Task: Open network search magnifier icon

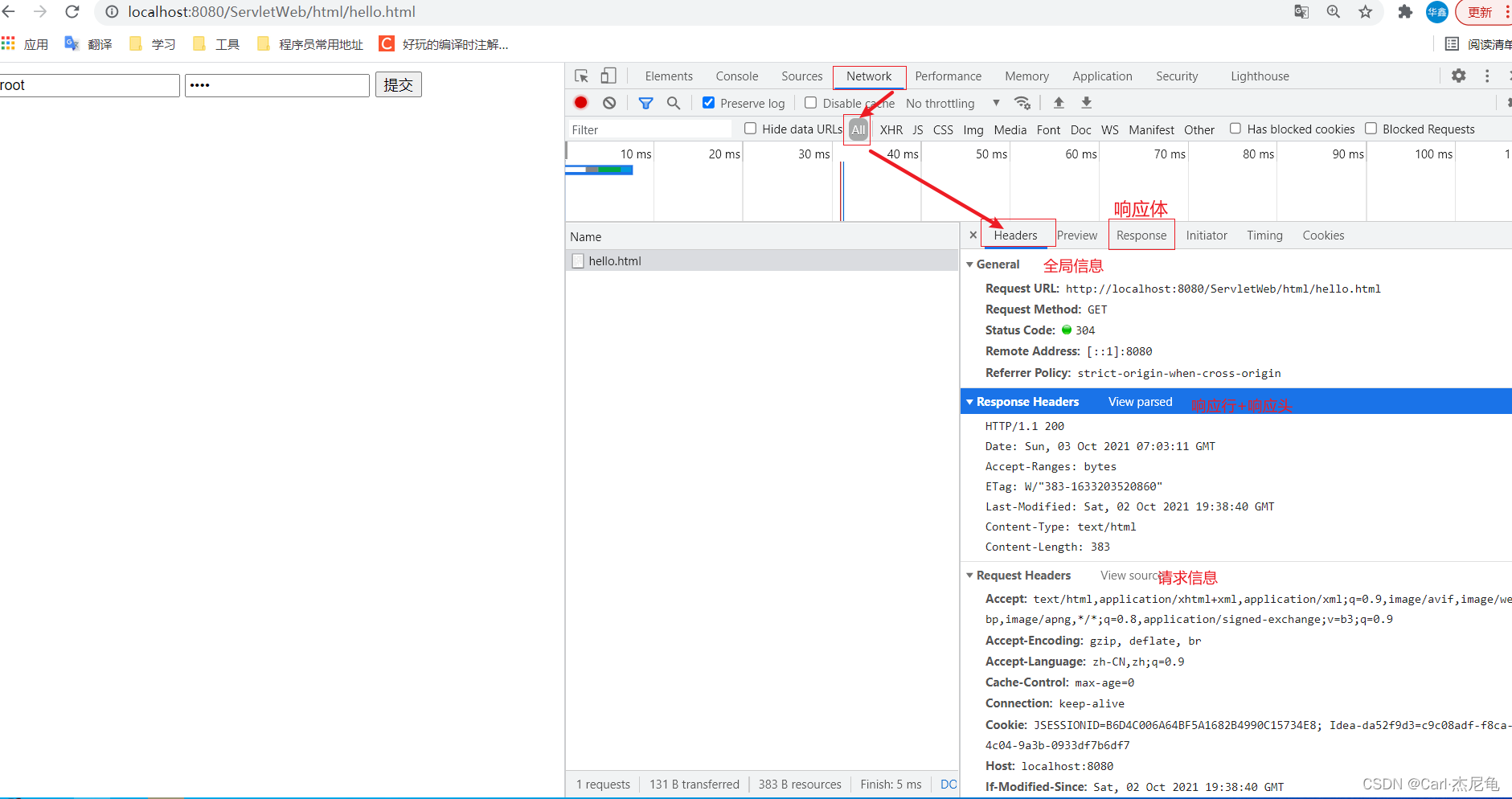Action: [674, 103]
